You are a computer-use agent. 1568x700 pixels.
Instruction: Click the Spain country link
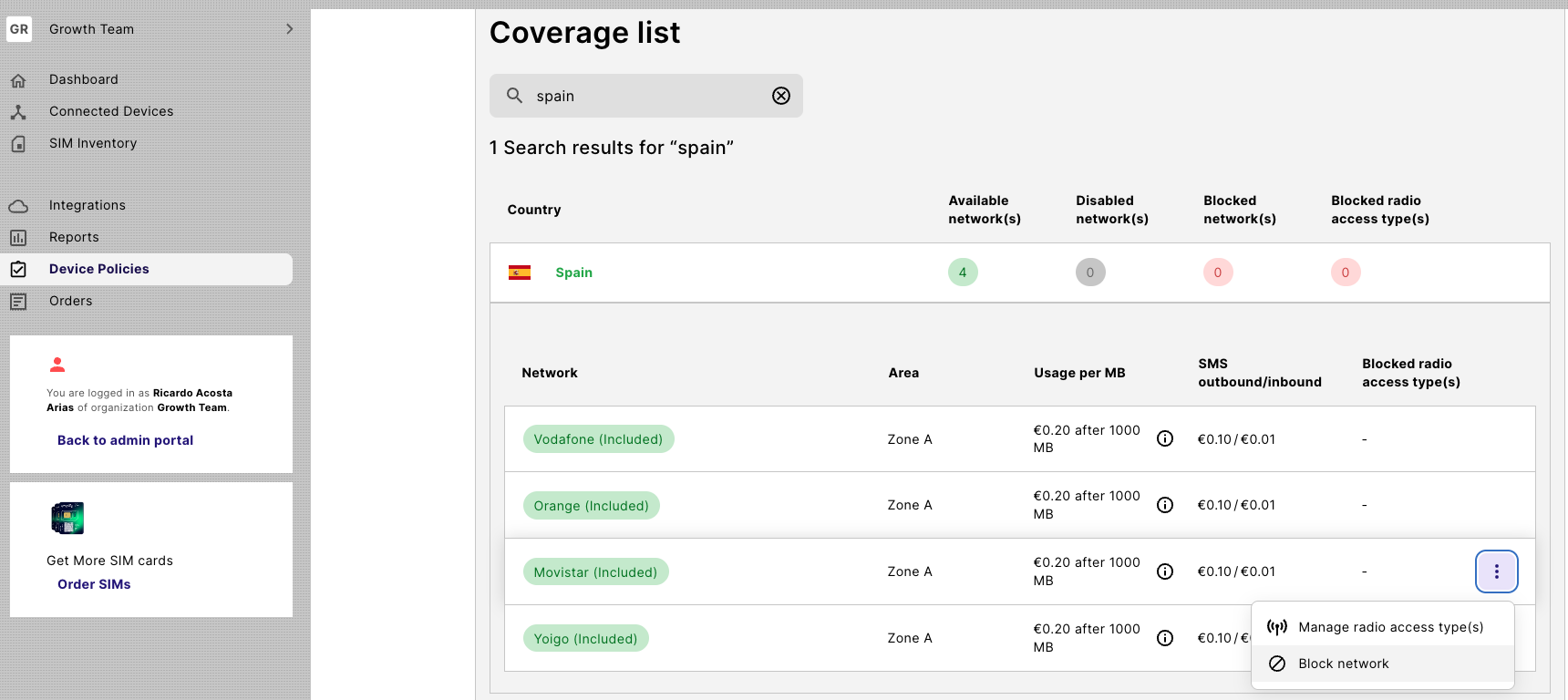click(x=574, y=273)
